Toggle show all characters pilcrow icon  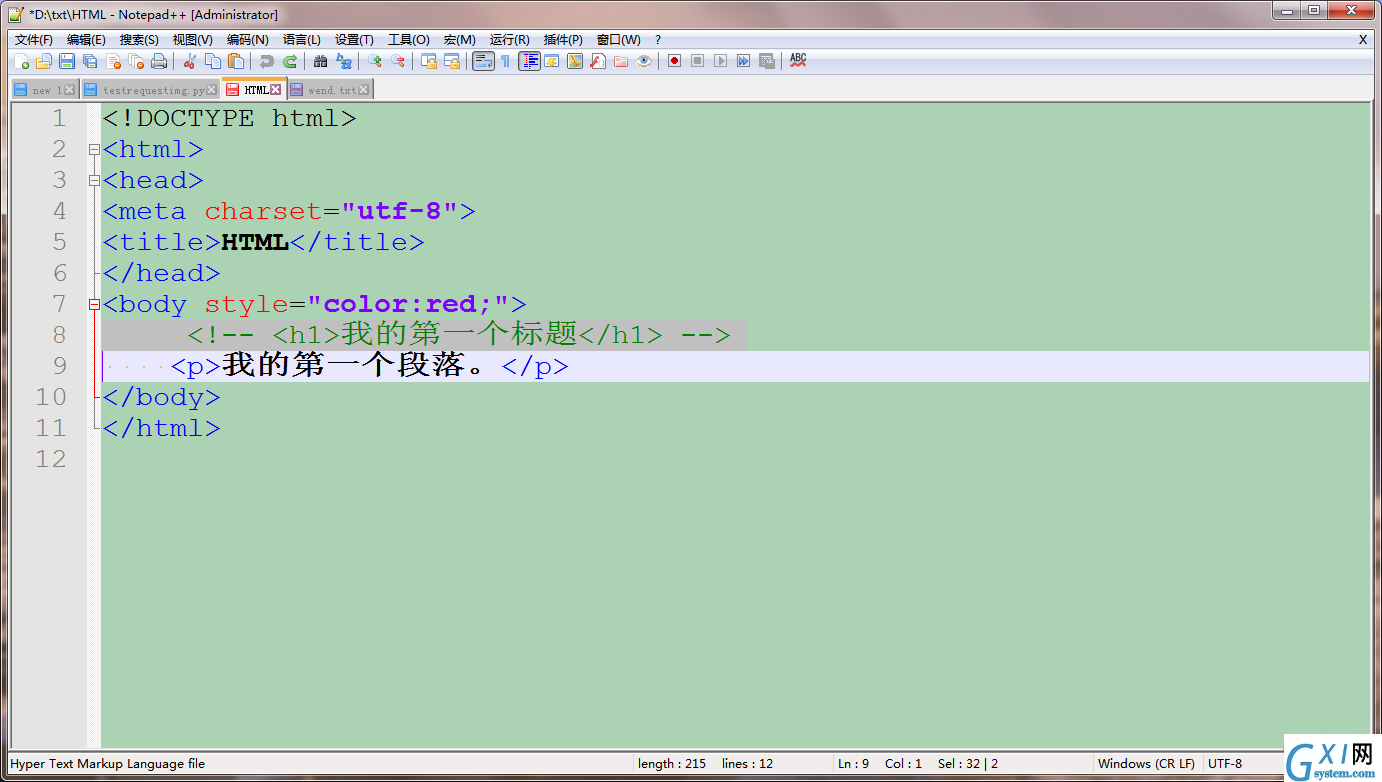[x=506, y=61]
